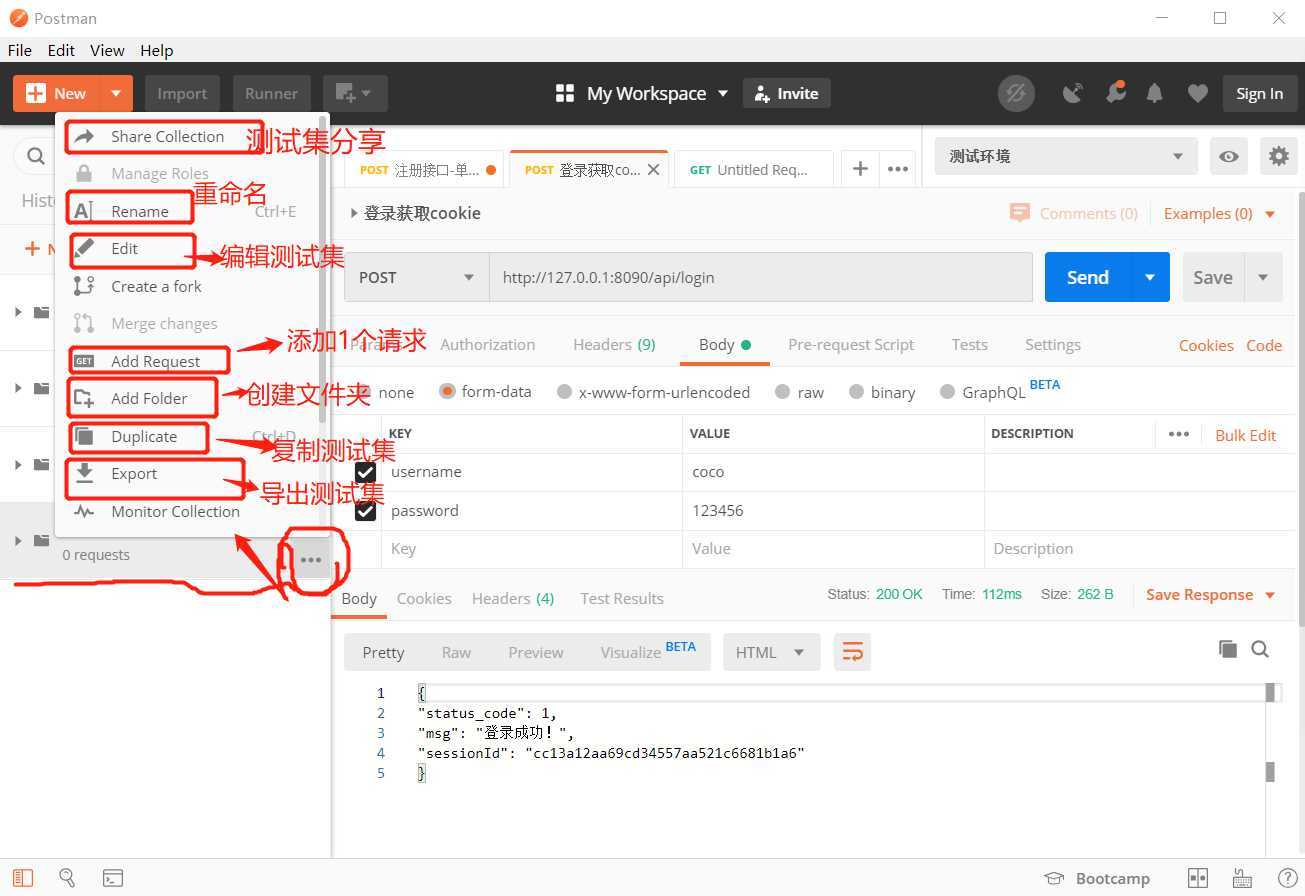Expand the 登录获取cookie request name triangle

[353, 213]
